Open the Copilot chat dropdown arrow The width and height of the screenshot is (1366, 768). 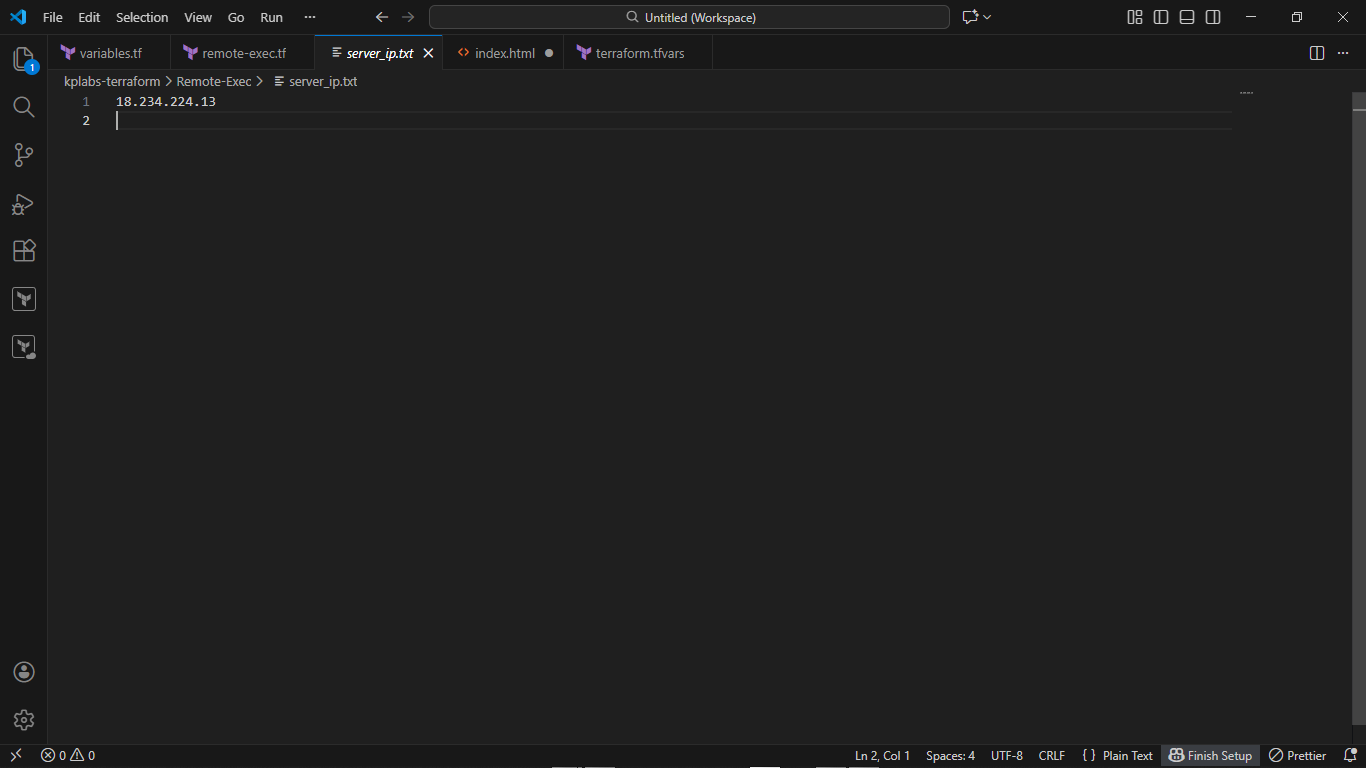(x=987, y=17)
